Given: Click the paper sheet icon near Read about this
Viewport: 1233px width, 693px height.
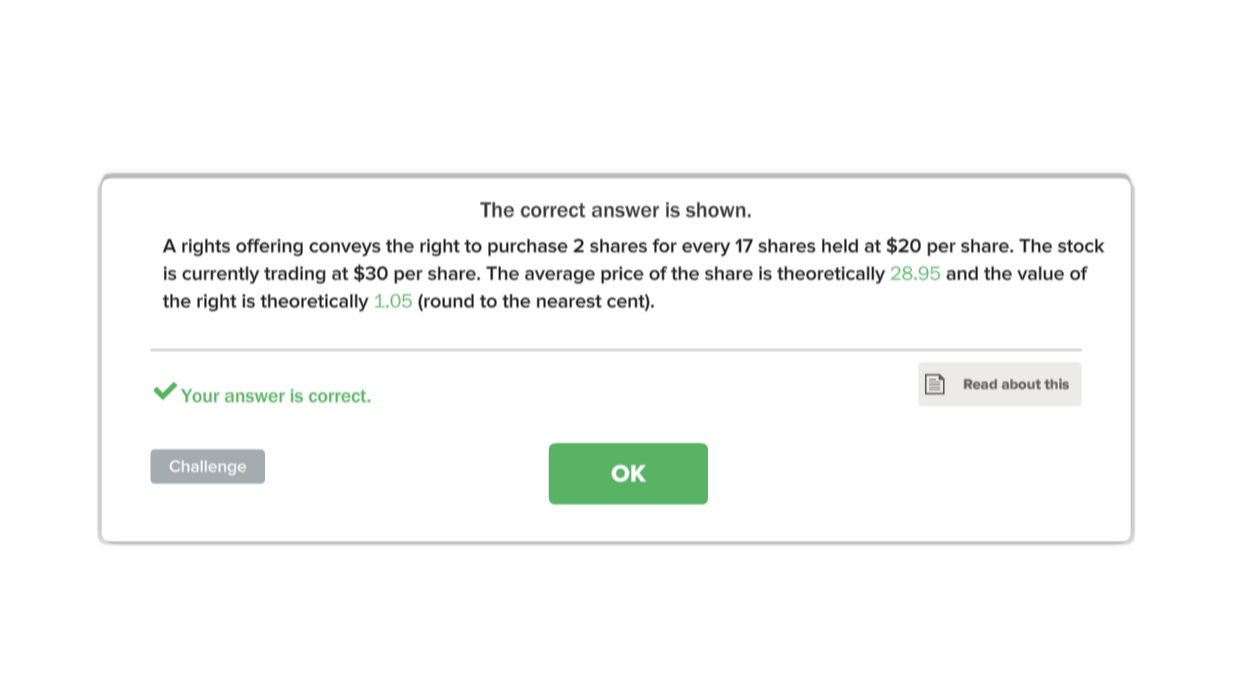Looking at the screenshot, I should click(x=935, y=383).
